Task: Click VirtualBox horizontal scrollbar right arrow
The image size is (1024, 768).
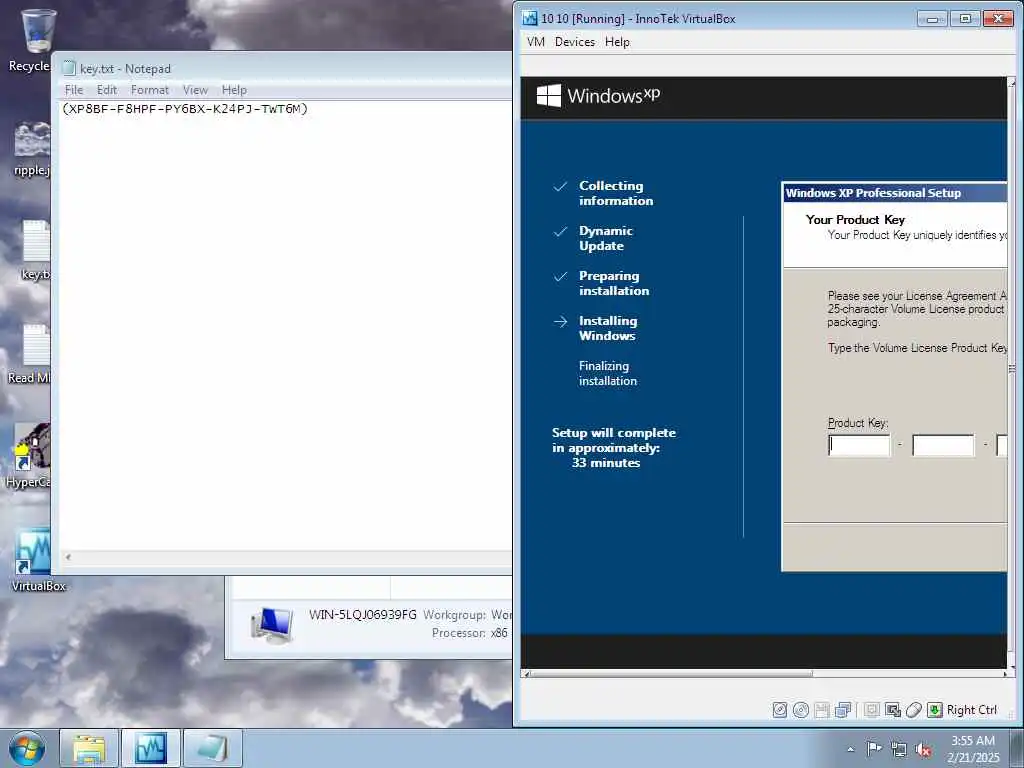Action: point(1005,673)
